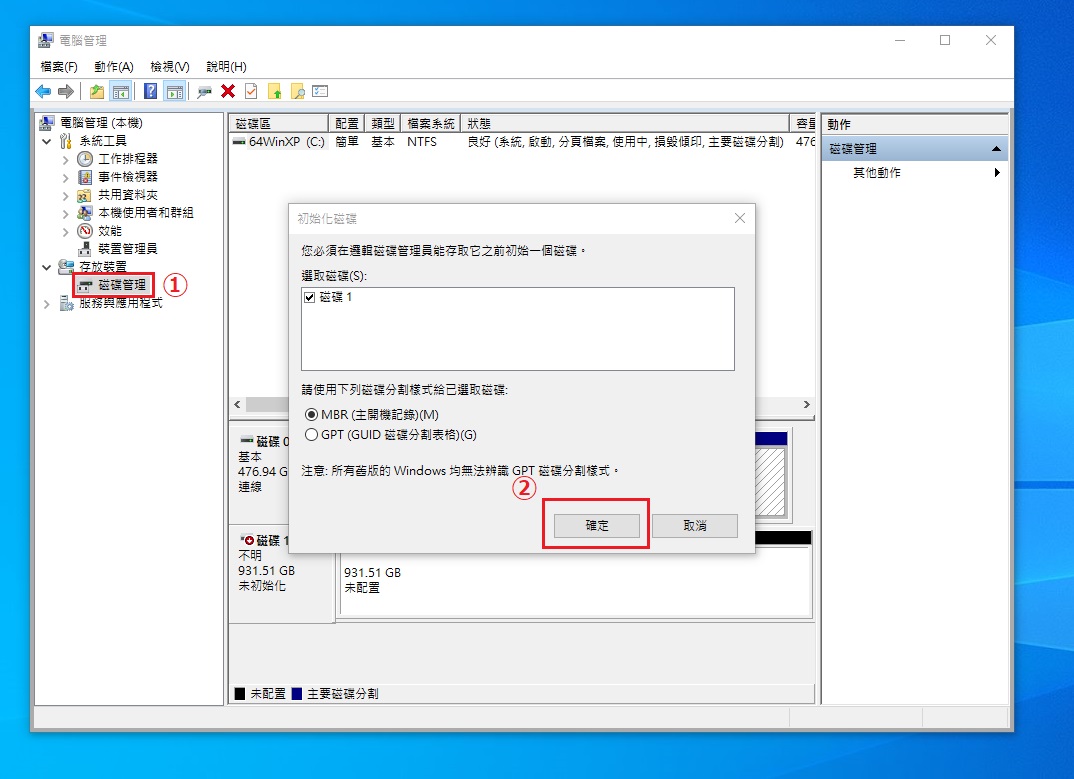
Task: Click the magnifier search toolbar icon
Action: 297,91
